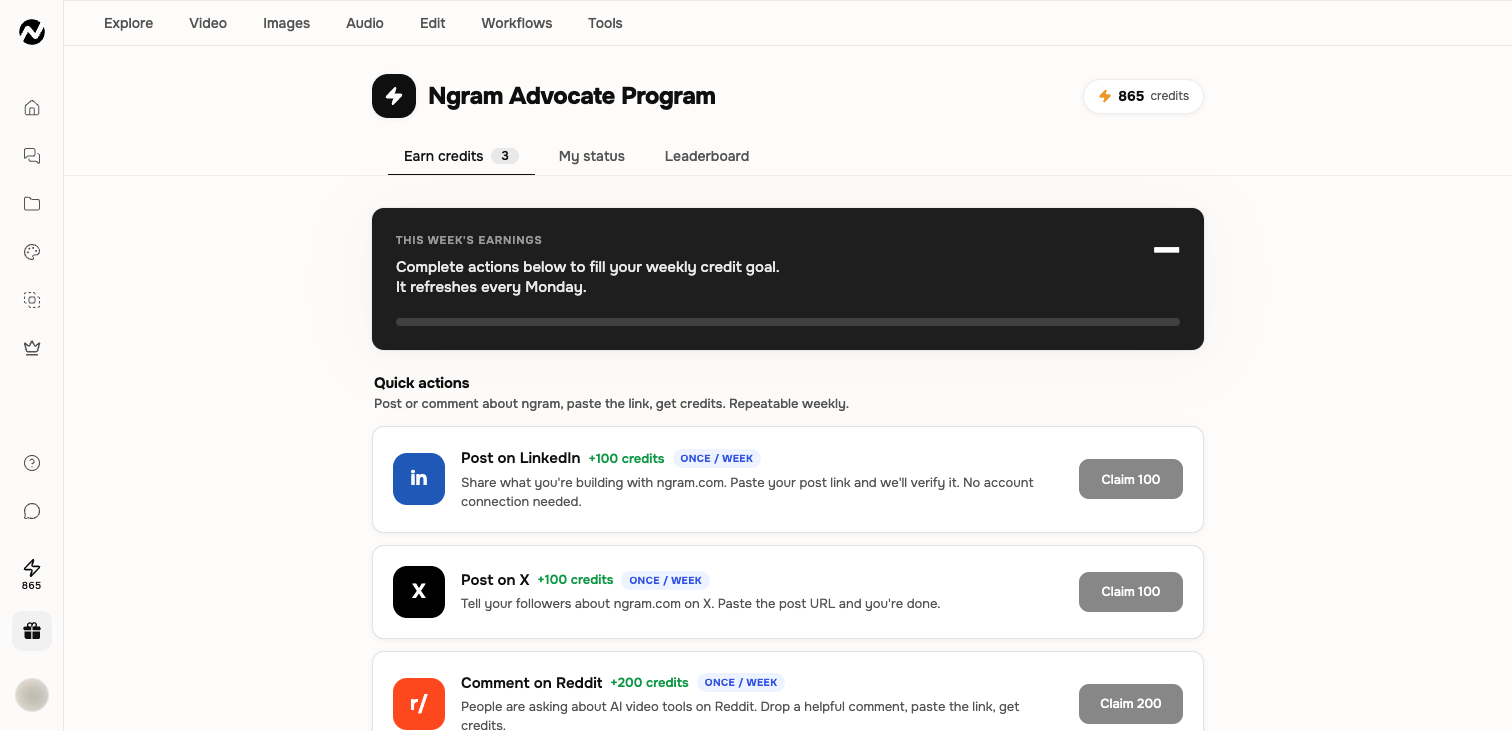This screenshot has width=1512, height=731.
Task: Click the THIS WEEK'S EARNINGS label
Action: click(469, 240)
